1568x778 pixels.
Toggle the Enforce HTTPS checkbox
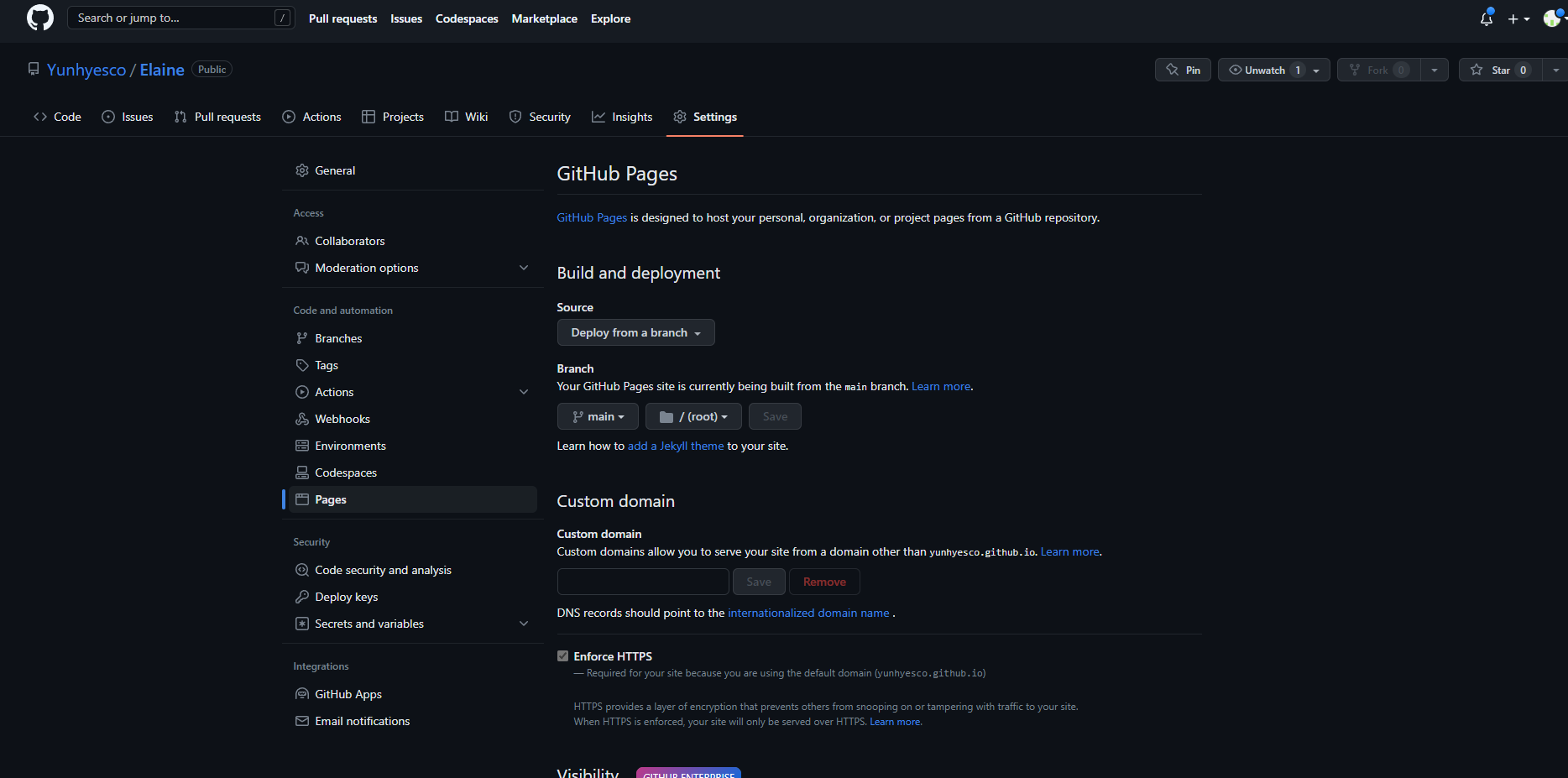562,656
